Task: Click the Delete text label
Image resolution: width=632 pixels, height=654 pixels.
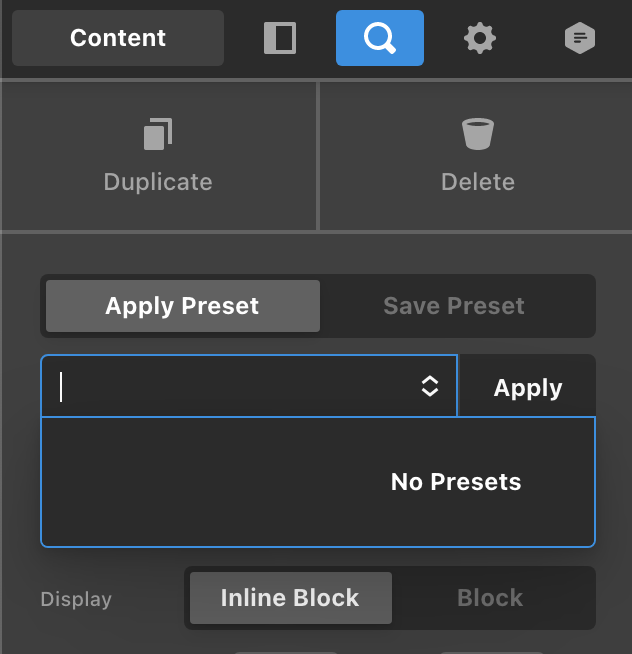Action: point(478,182)
